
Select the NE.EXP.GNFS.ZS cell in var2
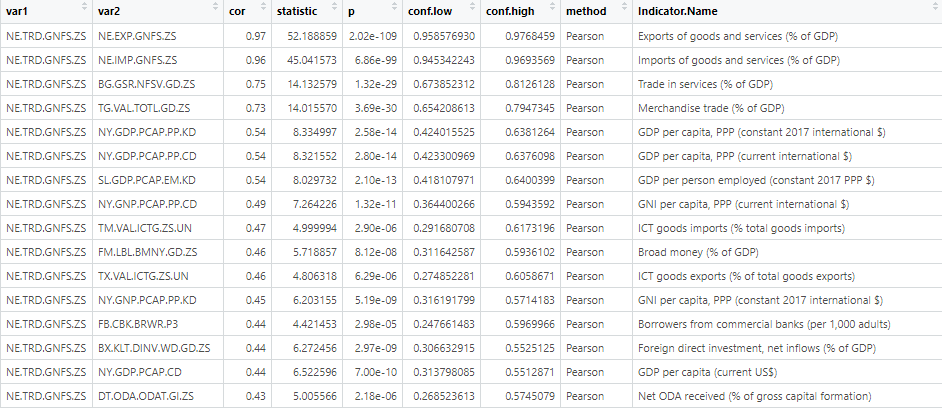(x=138, y=36)
